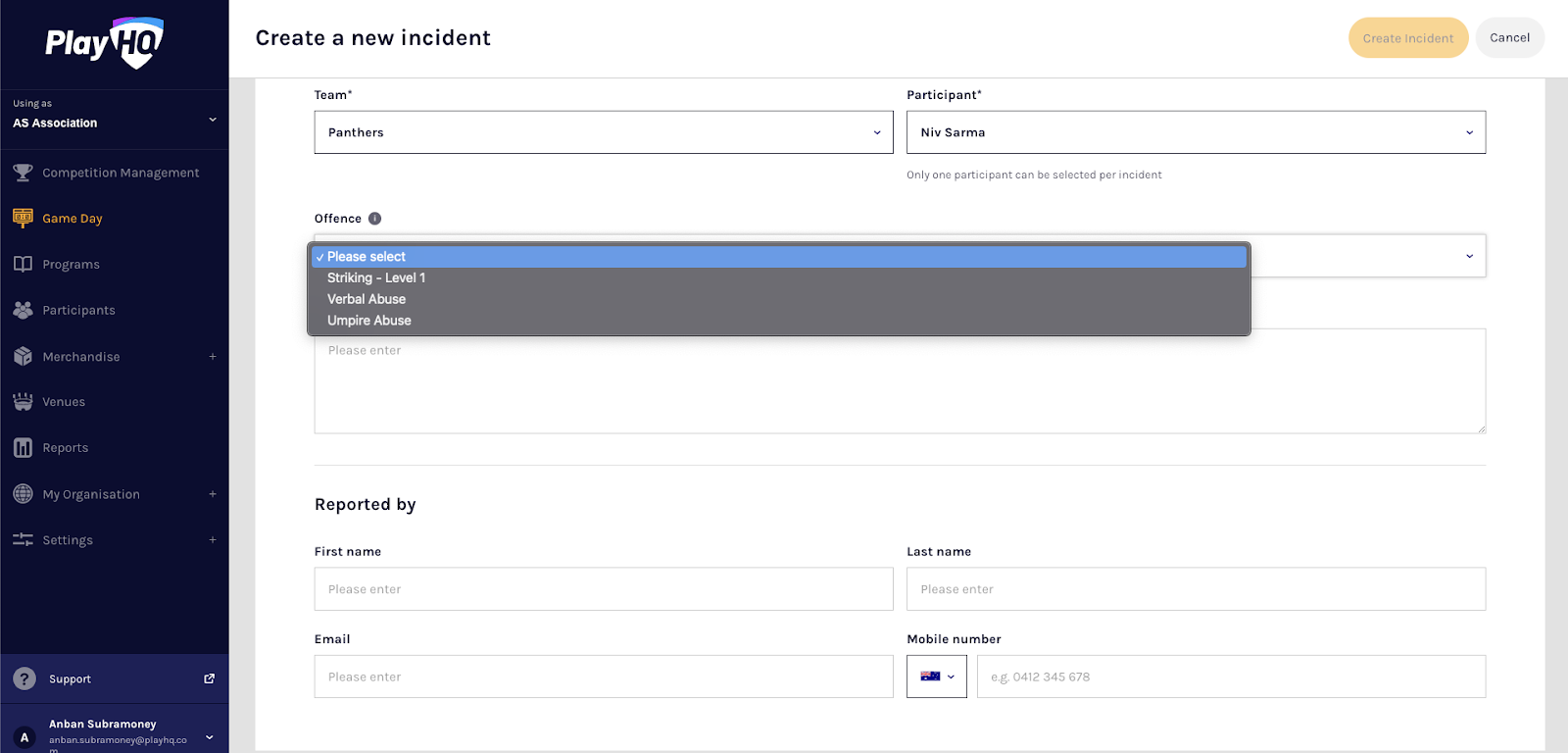Choose Verbal Abuse from offence list
Screen dimensions: 1568x753
pyautogui.click(x=367, y=299)
